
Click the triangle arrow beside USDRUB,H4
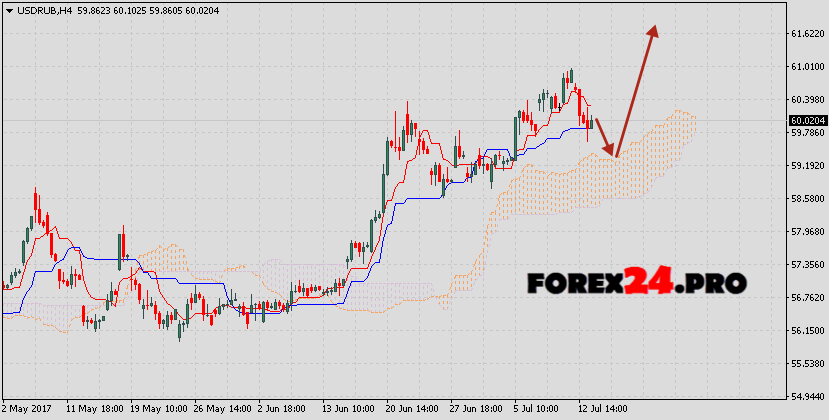9,10
